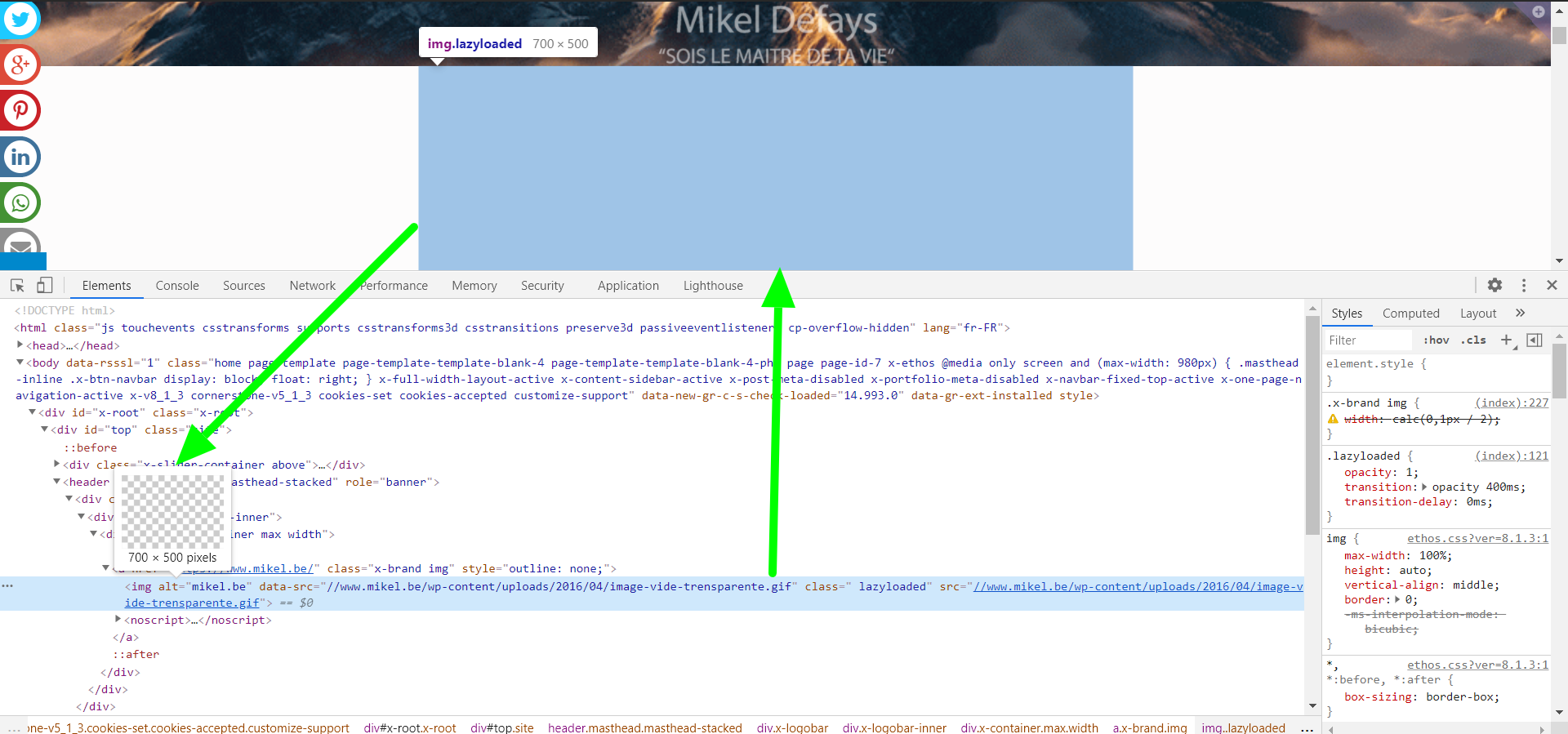
Task: Click the email share icon
Action: (20, 243)
